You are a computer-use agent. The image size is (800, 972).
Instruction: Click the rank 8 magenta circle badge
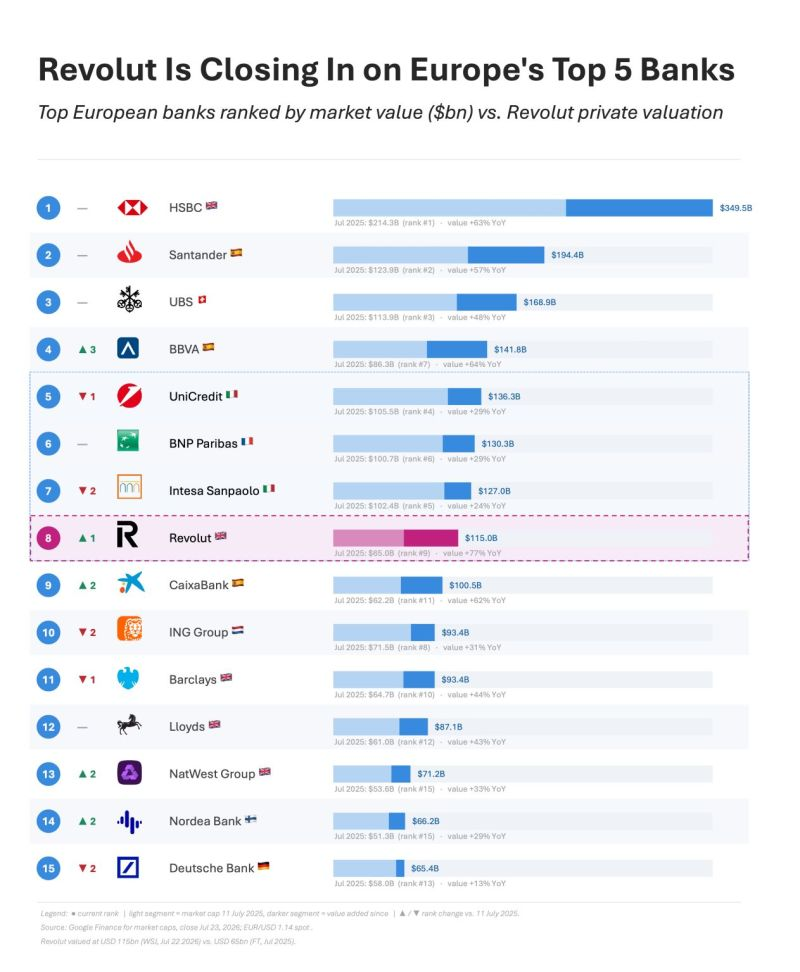(48, 538)
